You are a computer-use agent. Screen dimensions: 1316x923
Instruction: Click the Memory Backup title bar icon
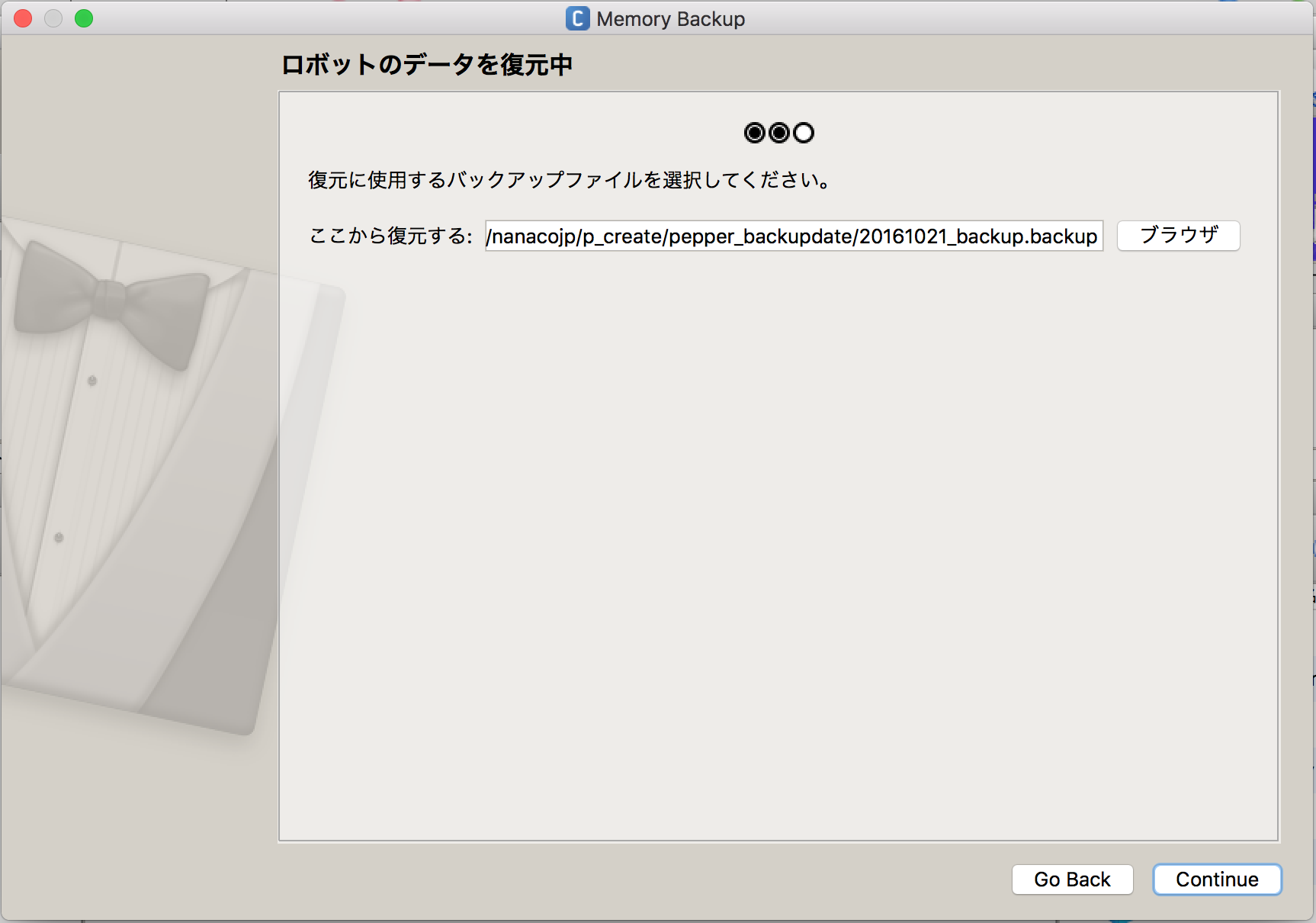tap(577, 18)
